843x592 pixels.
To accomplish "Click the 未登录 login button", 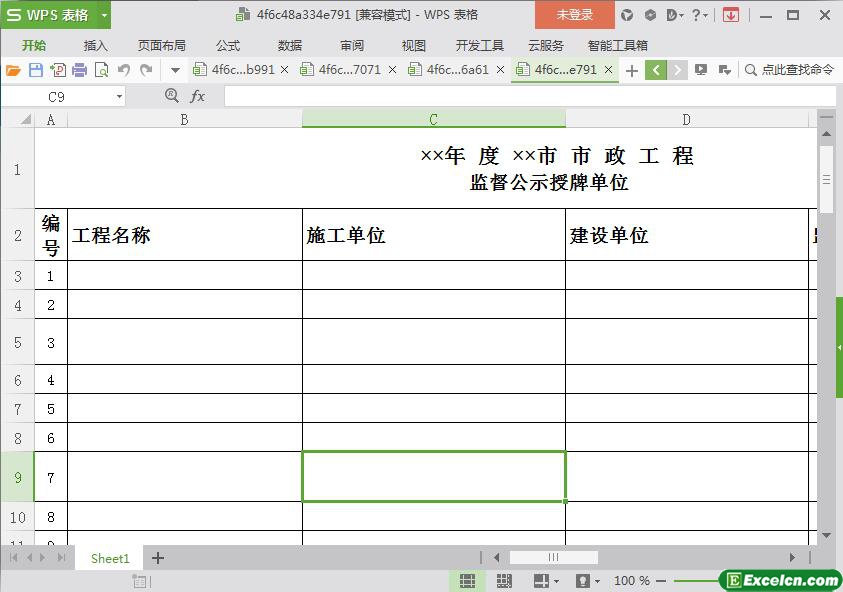I will 574,15.
